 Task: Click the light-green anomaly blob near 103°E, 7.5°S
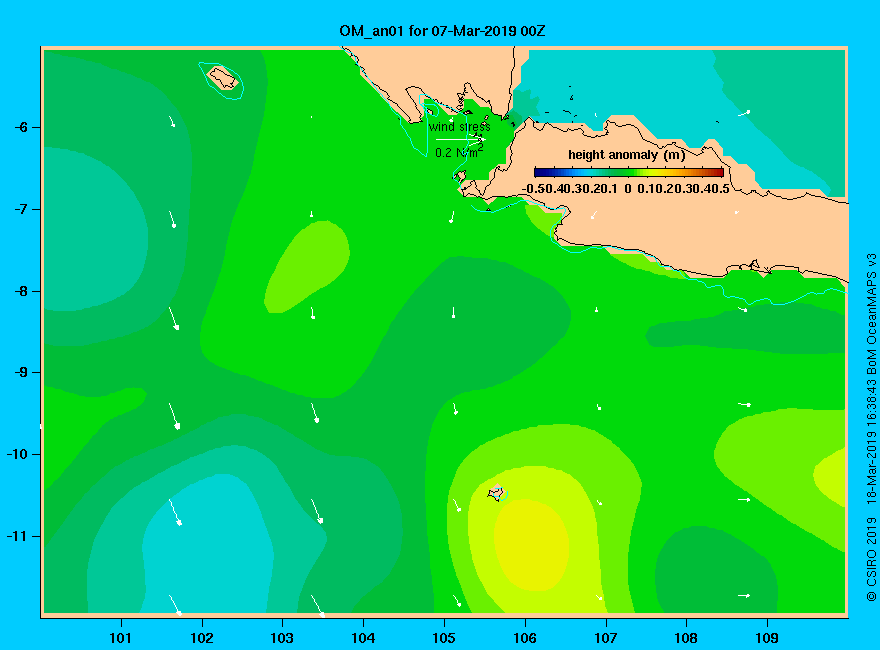307,267
